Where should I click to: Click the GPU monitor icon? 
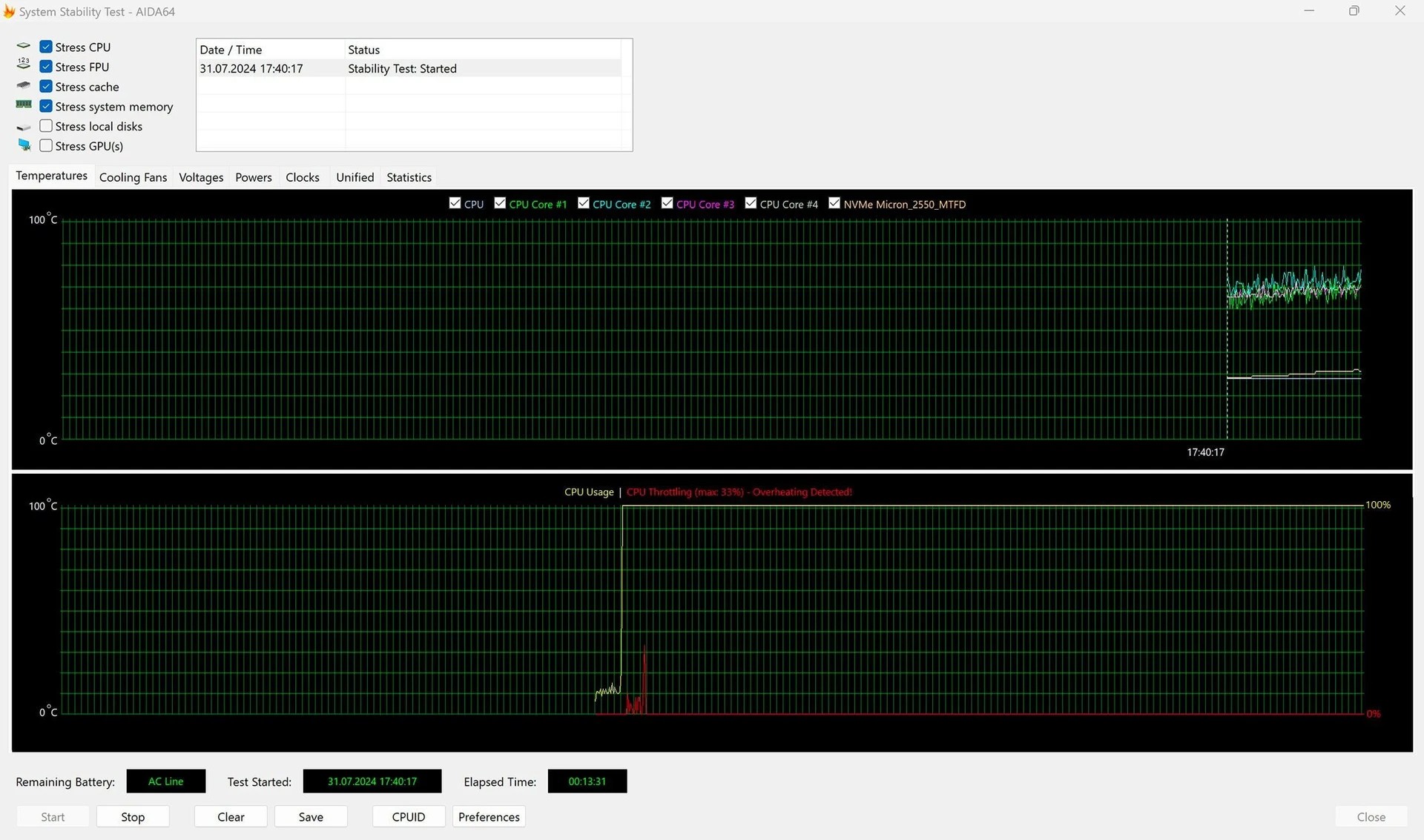click(24, 145)
